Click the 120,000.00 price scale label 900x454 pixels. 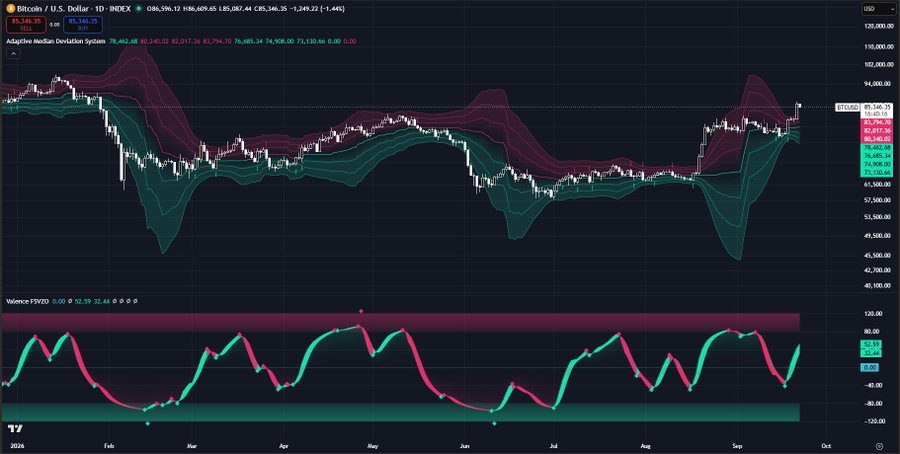tap(879, 26)
